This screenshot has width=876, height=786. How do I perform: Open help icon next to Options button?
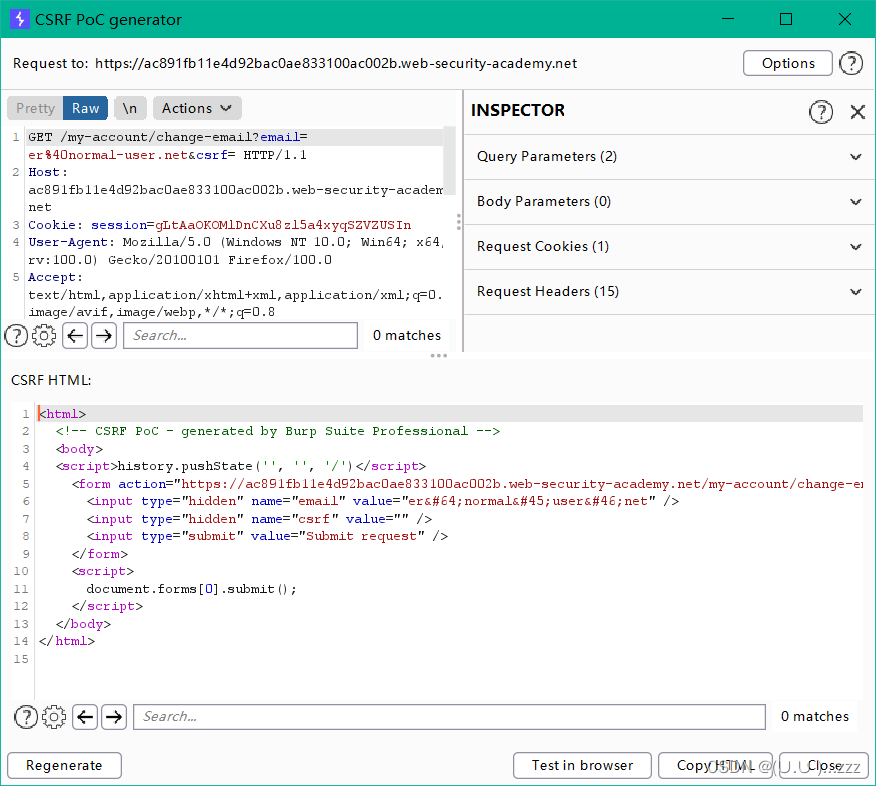tap(851, 63)
